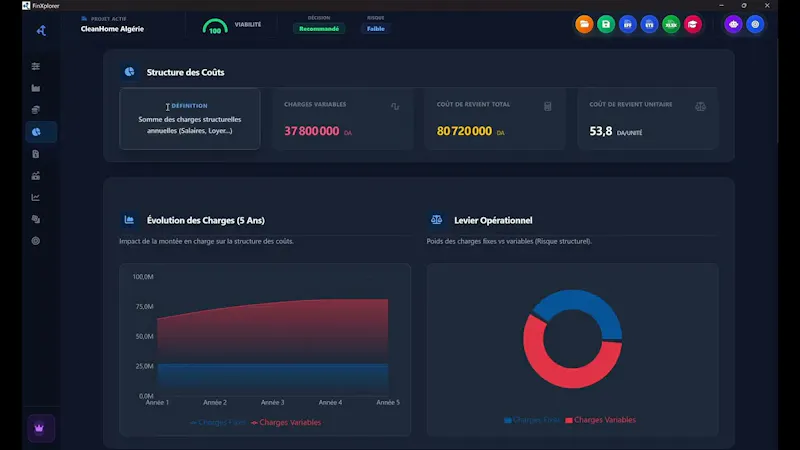
Task: Open the target circle icon in sidebar
Action: pyautogui.click(x=36, y=241)
